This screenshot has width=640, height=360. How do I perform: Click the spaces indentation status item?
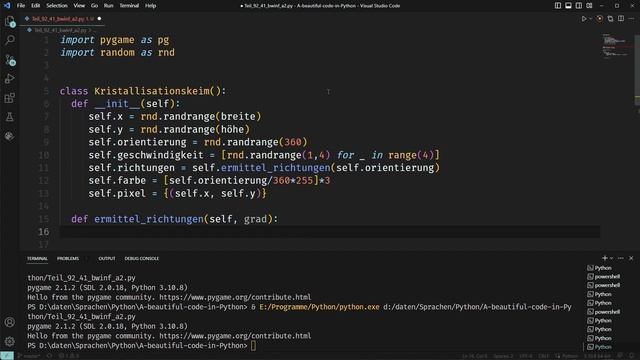503,356
